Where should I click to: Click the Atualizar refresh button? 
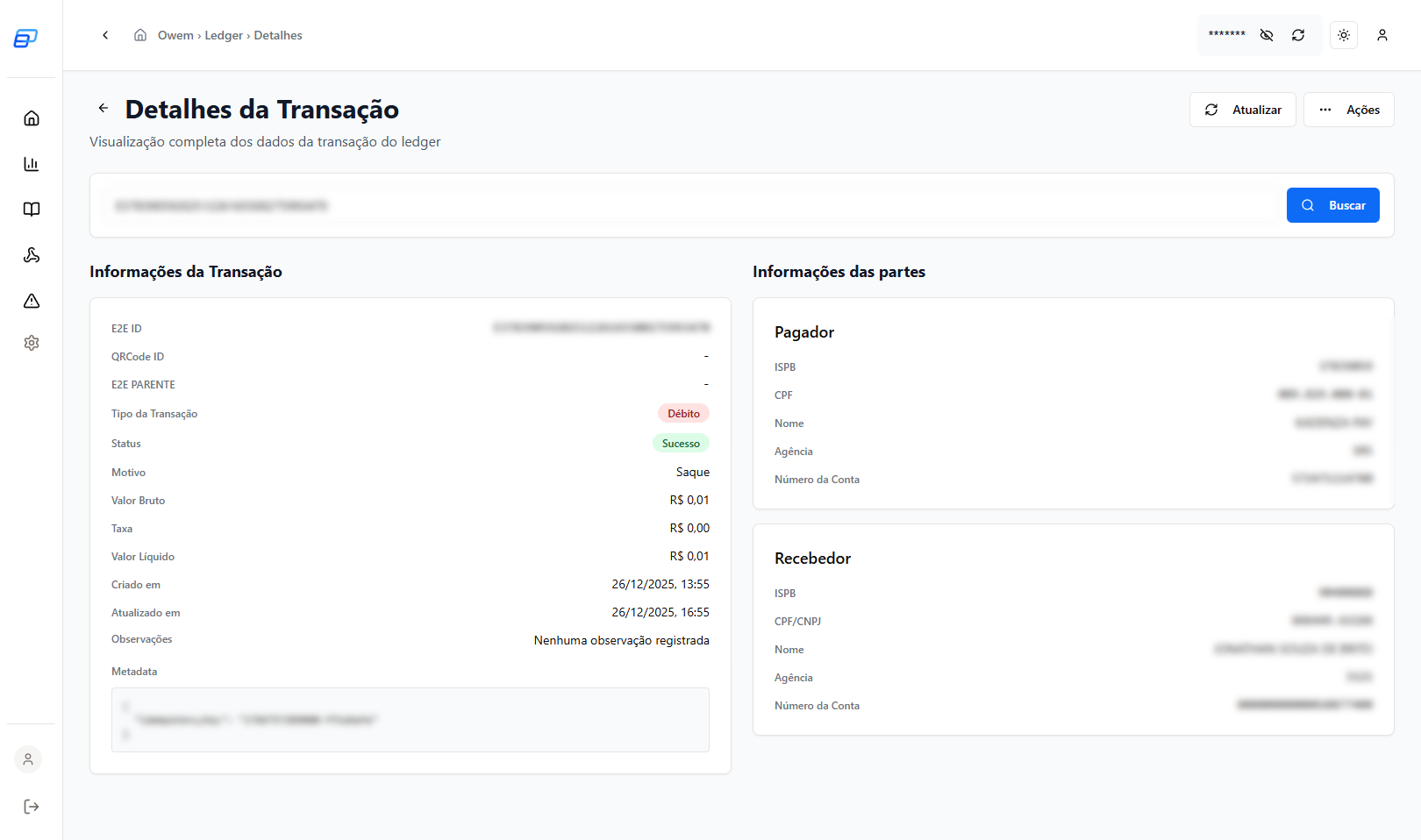(1242, 110)
